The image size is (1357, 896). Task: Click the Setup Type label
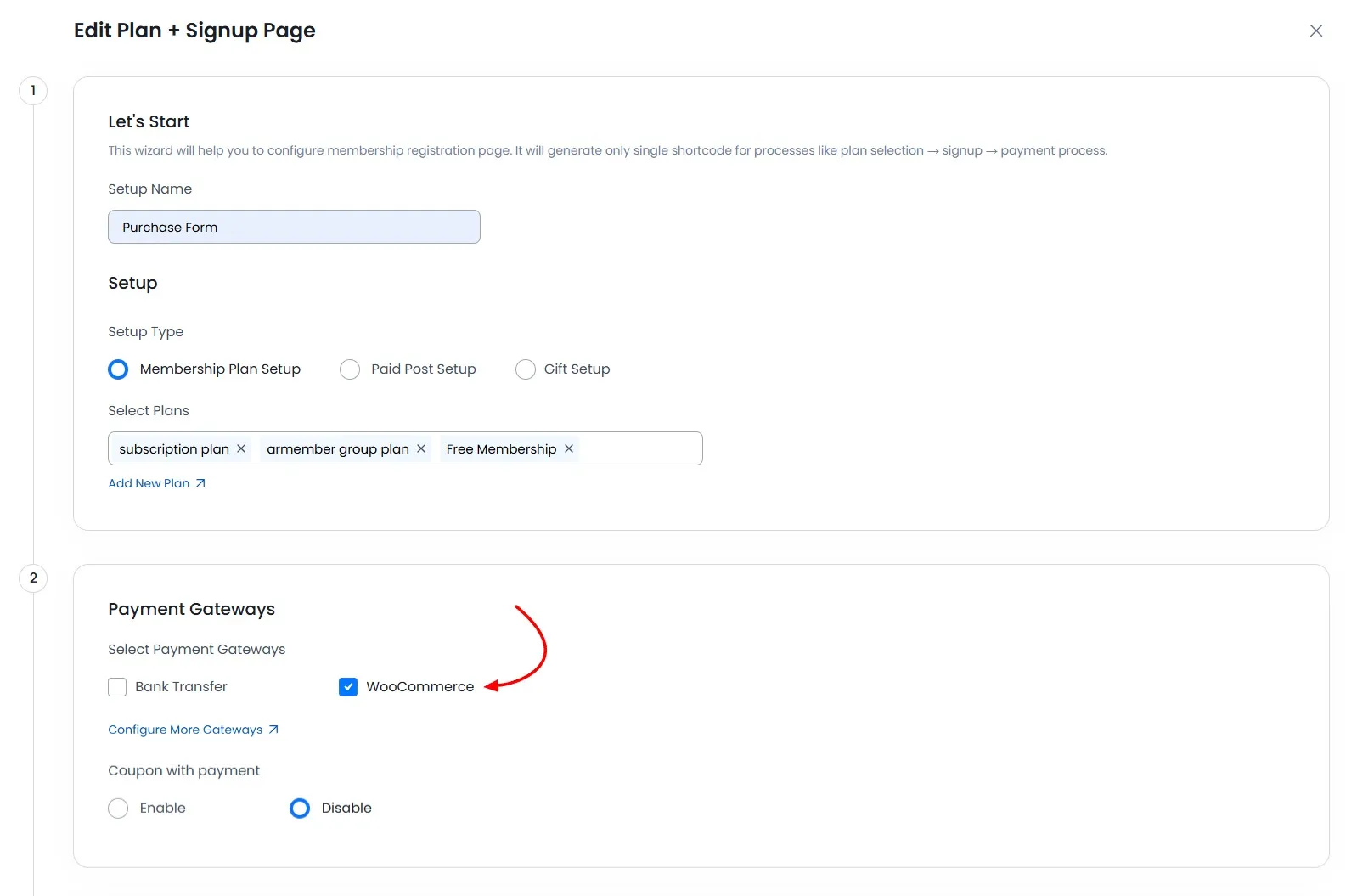(146, 332)
